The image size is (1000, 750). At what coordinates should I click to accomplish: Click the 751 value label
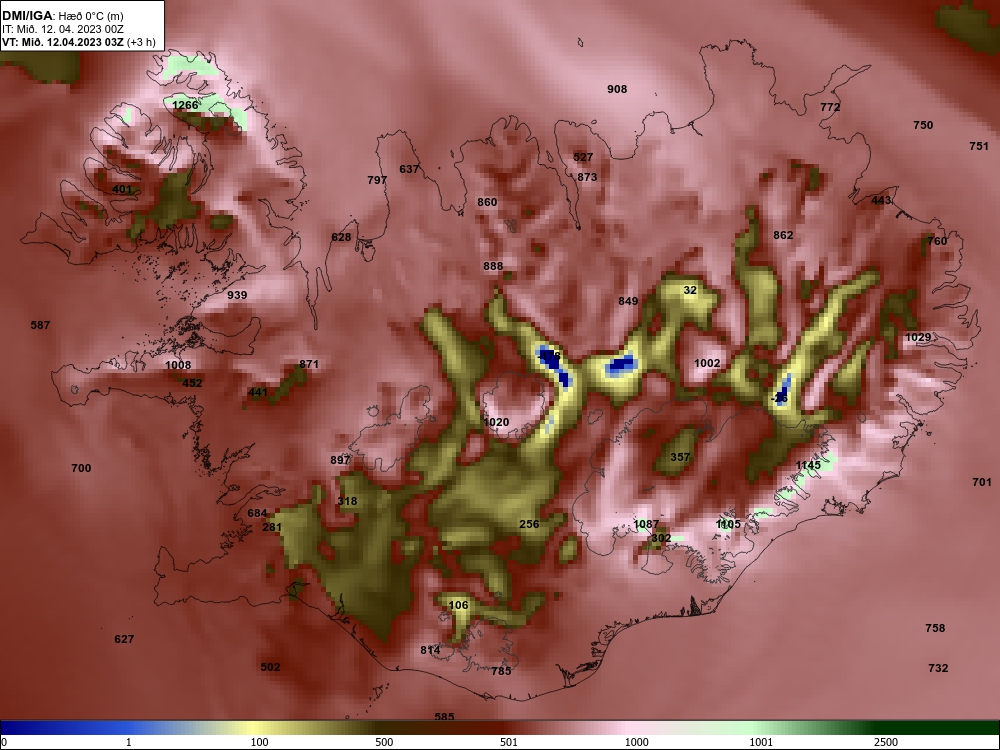979,146
